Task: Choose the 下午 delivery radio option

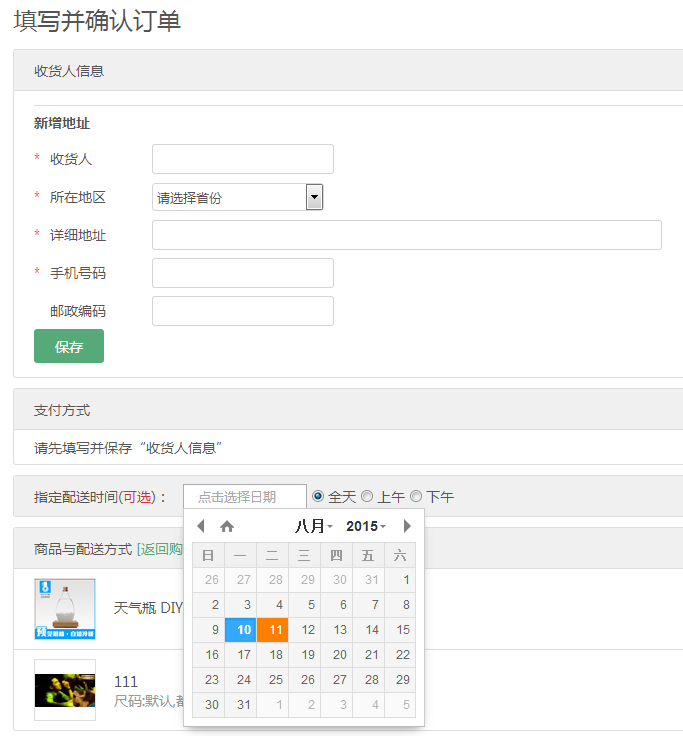Action: 416,496
